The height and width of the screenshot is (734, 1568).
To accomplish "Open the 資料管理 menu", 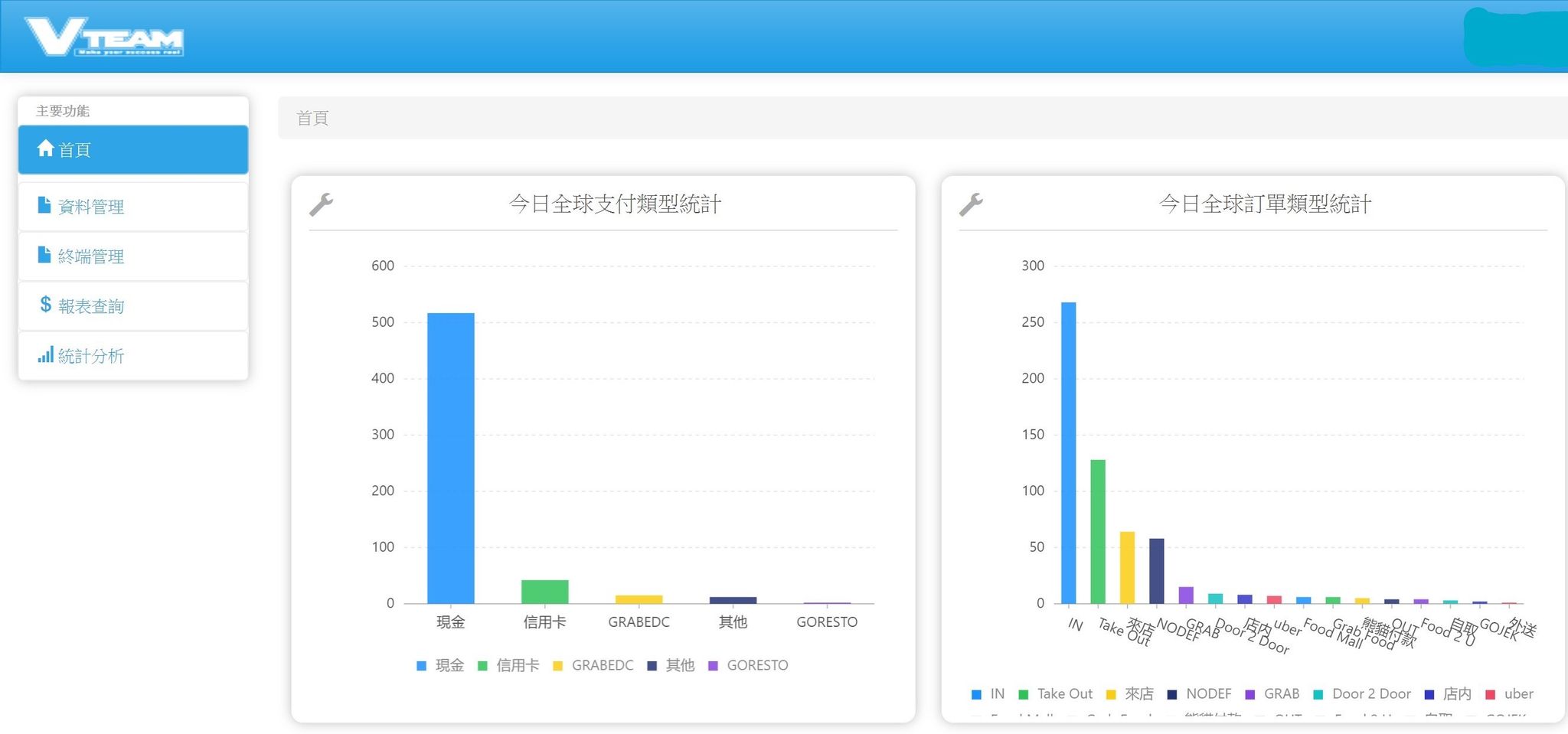I will click(91, 207).
